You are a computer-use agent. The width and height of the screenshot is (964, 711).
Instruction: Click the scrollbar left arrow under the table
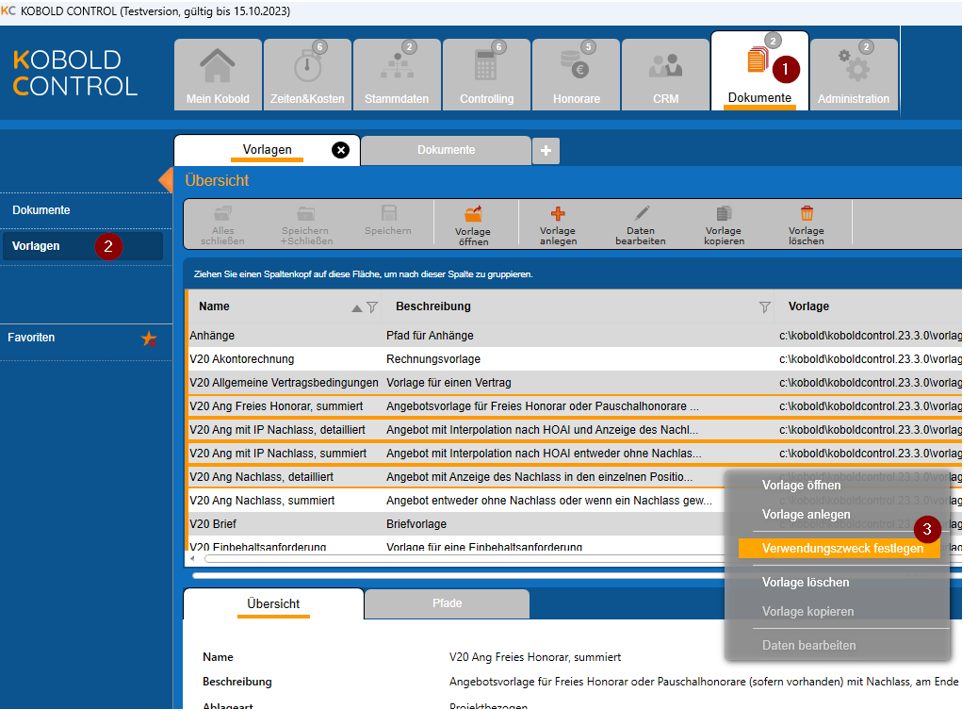point(192,559)
